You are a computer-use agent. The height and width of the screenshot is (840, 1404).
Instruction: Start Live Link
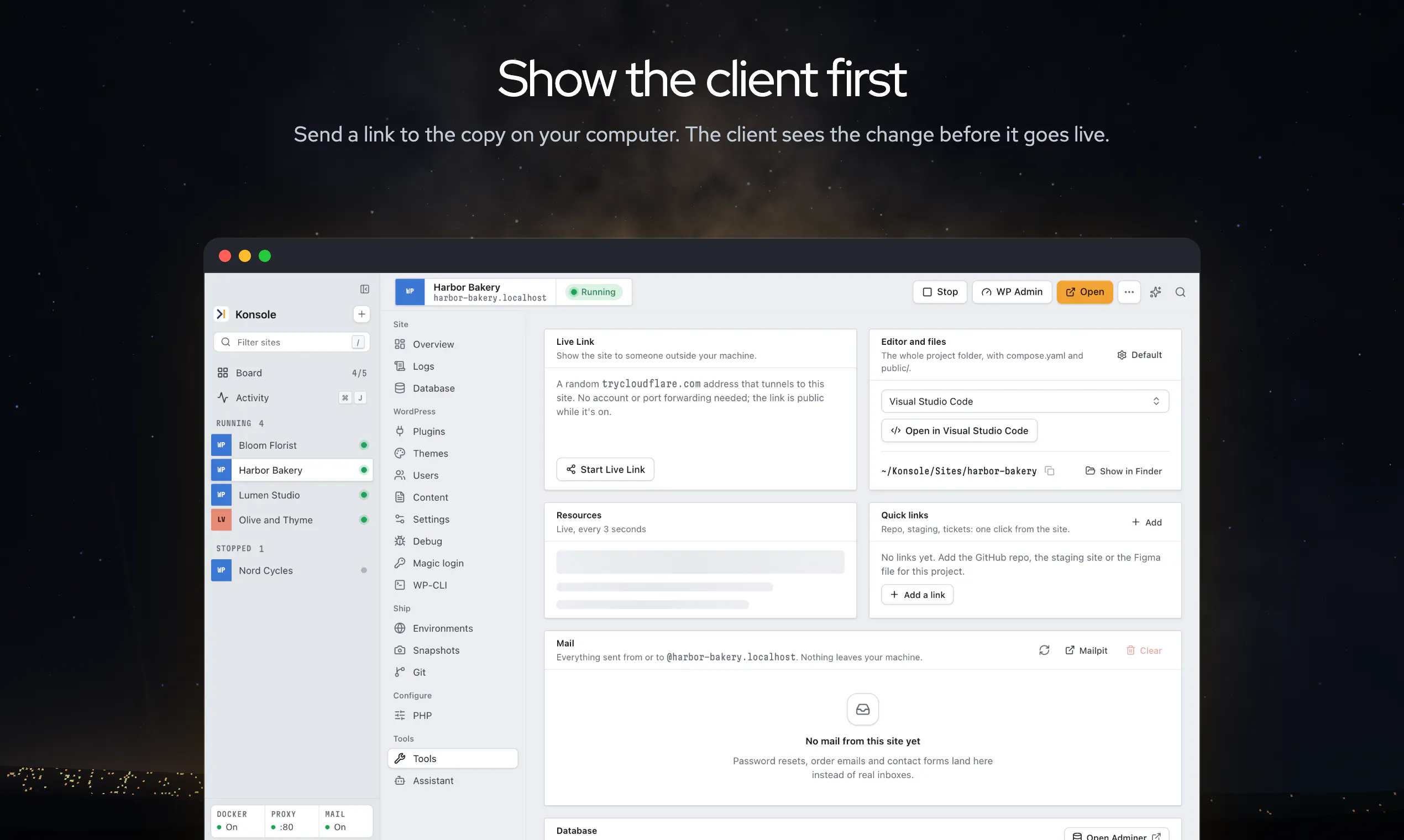point(605,469)
